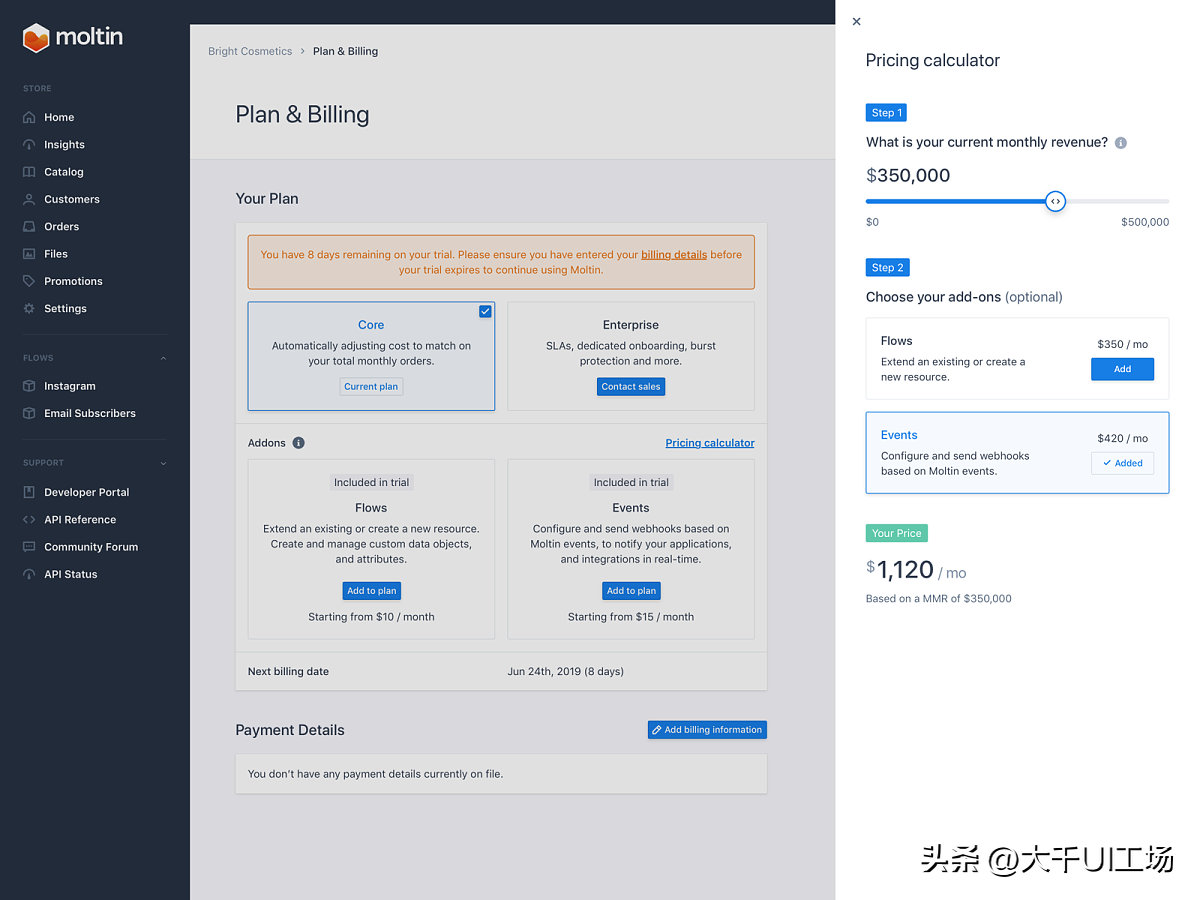Click the Orders icon in sidebar
Screen dimensions: 1200x900
click(x=29, y=226)
